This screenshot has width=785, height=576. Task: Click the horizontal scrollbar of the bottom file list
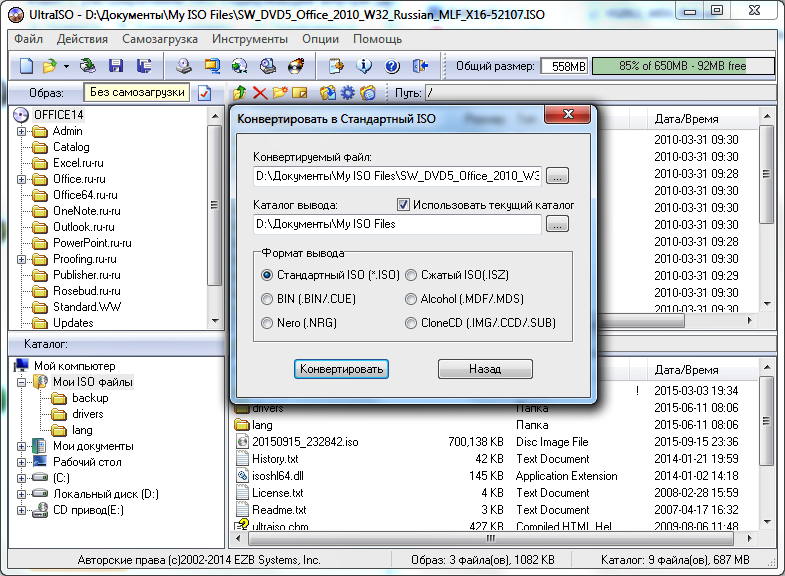pyautogui.click(x=491, y=538)
